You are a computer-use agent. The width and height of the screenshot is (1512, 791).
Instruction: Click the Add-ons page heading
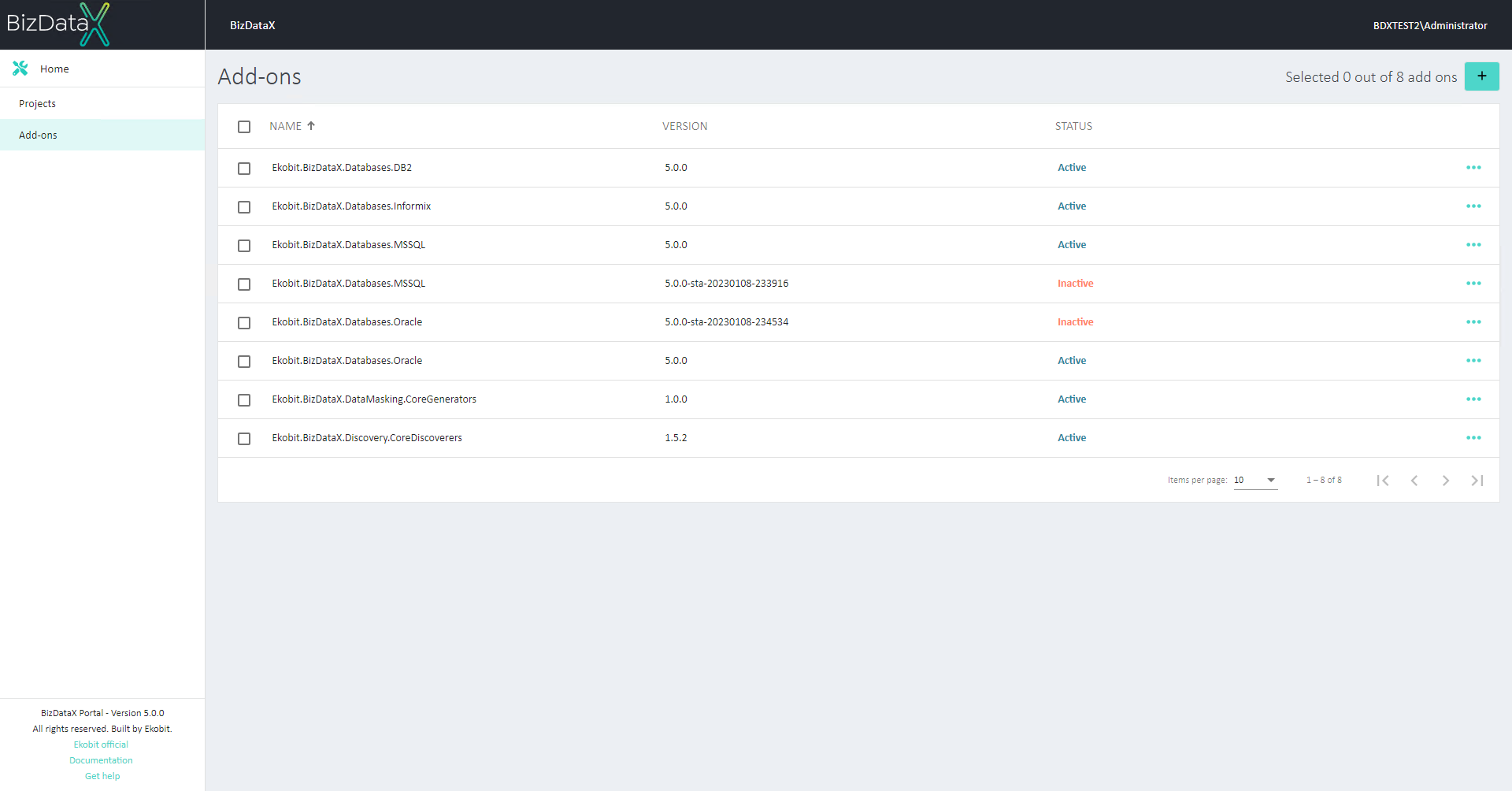coord(259,76)
